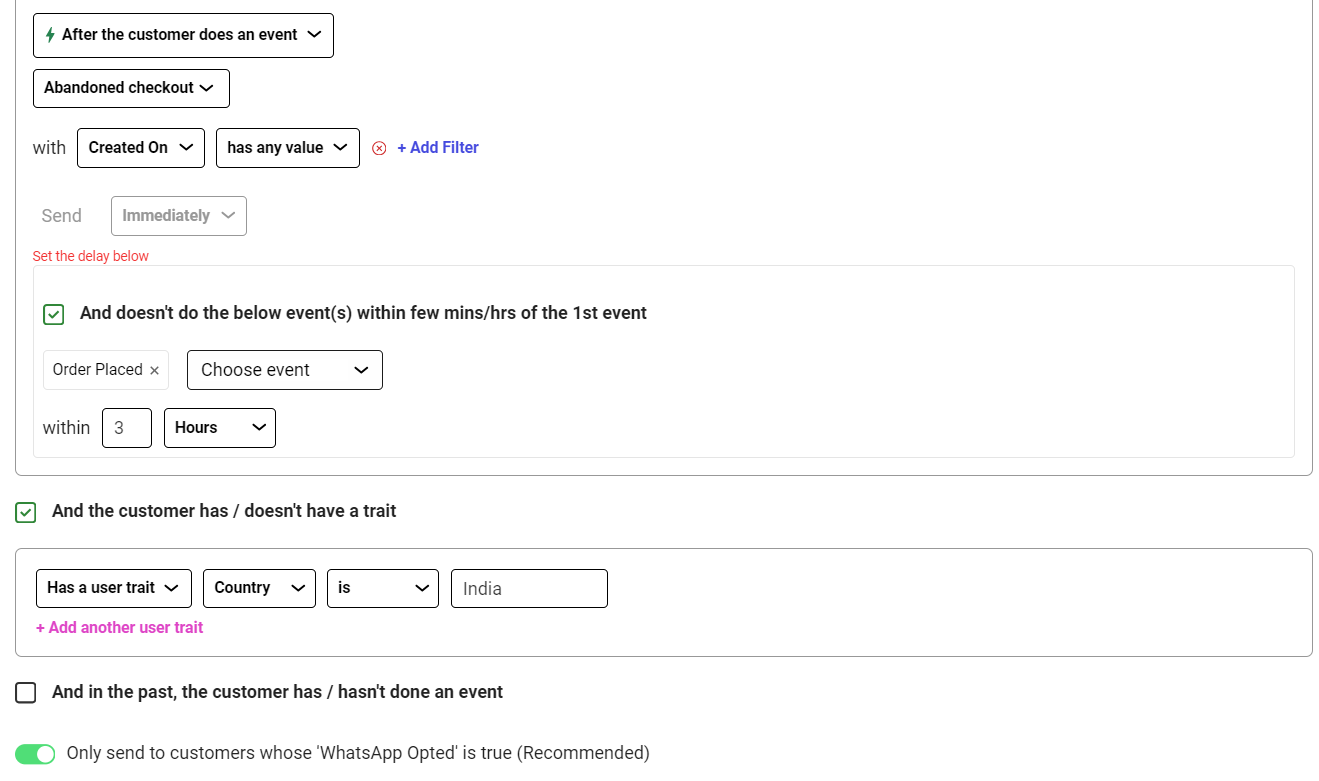This screenshot has width=1319, height=781.
Task: Open the 'Immediately' send timing dropdown
Action: 178,215
